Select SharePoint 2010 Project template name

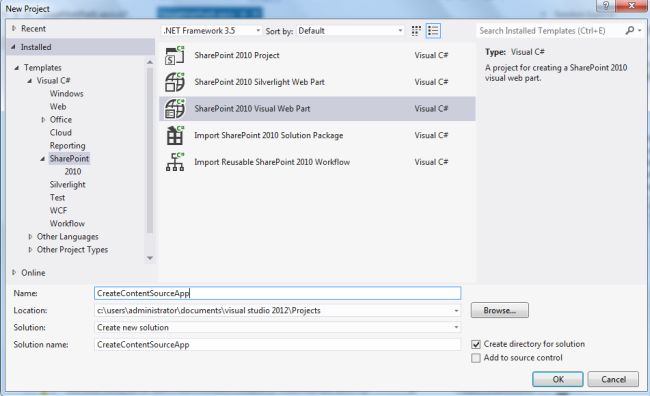(237, 55)
